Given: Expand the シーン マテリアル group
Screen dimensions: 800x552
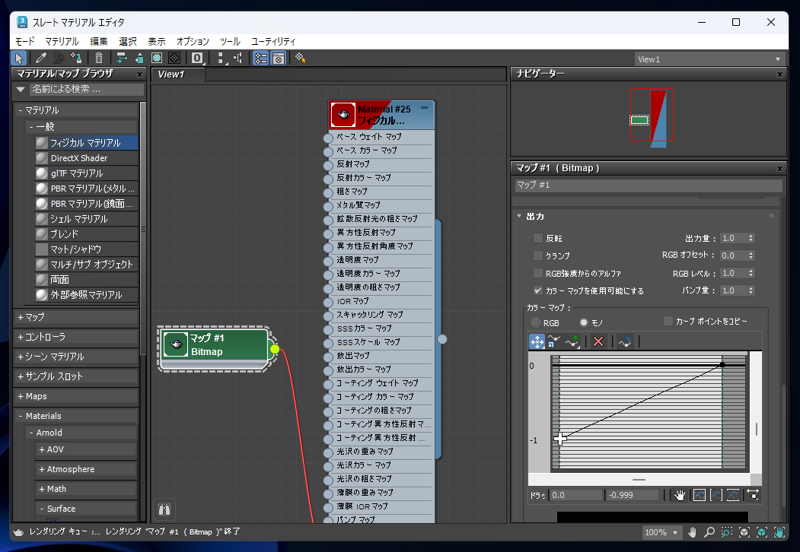Looking at the screenshot, I should pyautogui.click(x=20, y=357).
